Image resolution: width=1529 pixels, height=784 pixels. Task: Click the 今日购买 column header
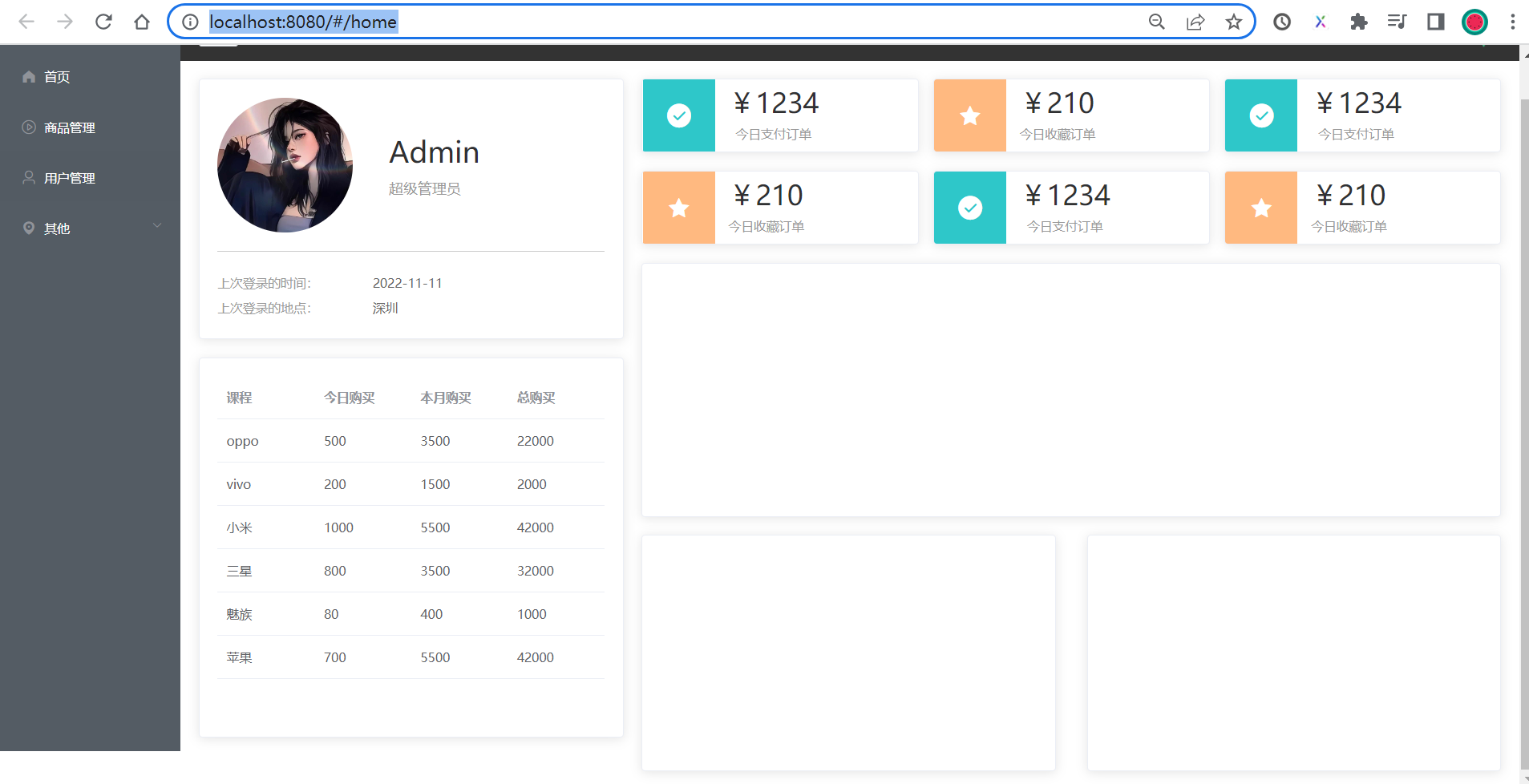coord(350,398)
